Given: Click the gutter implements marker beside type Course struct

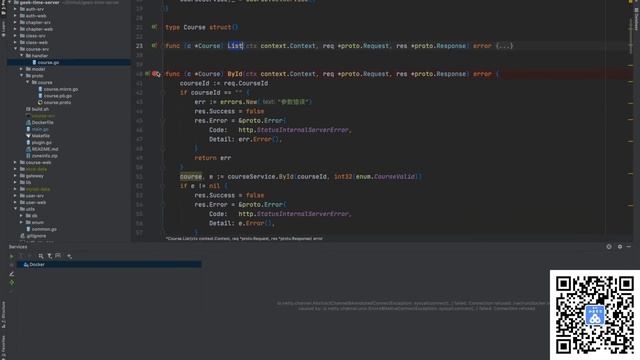Looking at the screenshot, I should 154,27.
